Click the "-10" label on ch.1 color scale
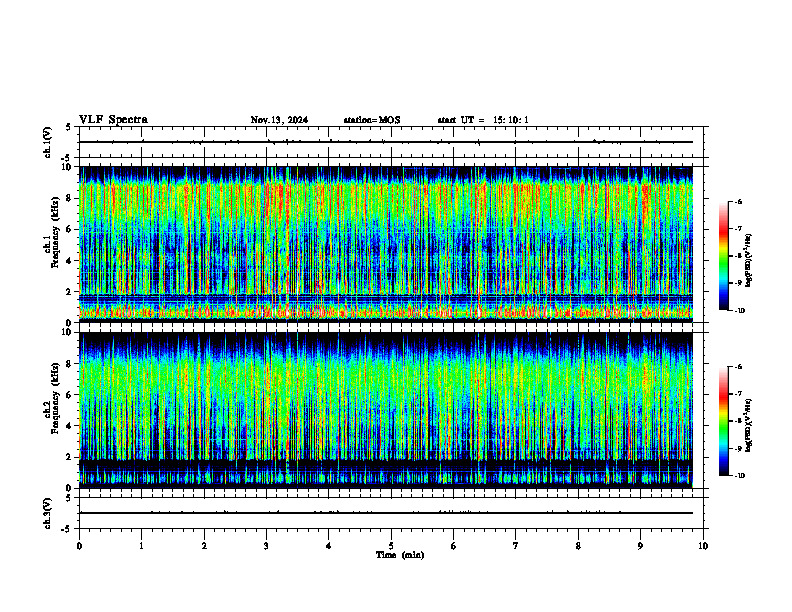 point(739,311)
